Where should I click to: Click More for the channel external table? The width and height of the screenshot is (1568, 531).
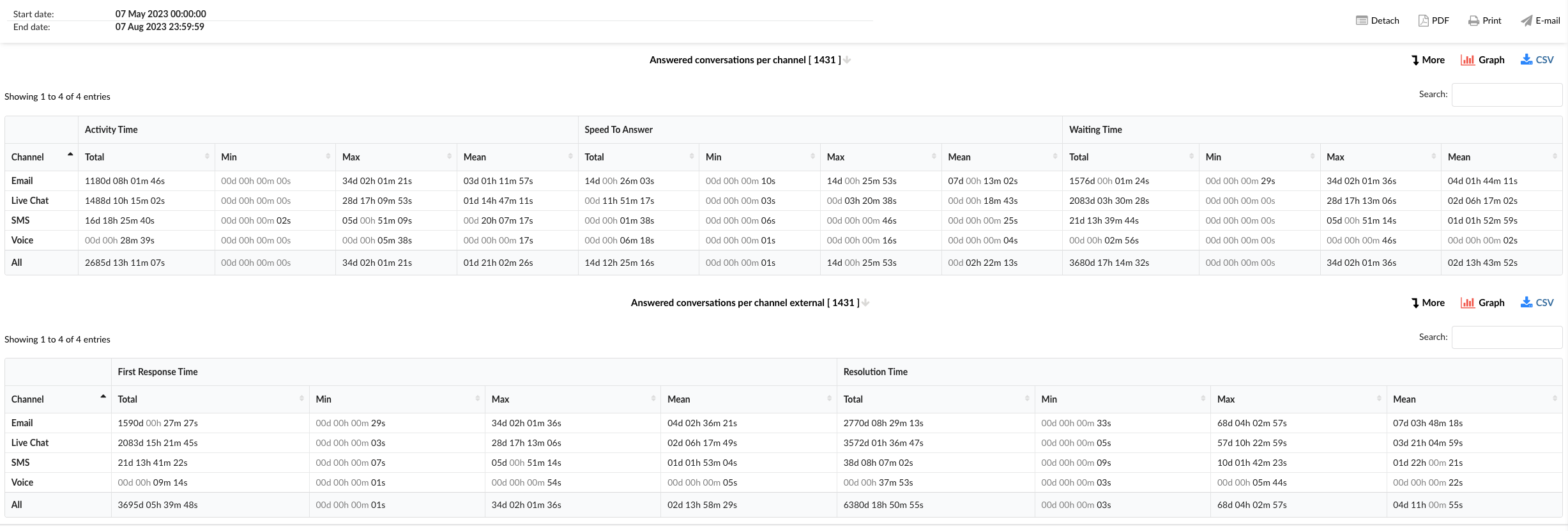(1427, 303)
